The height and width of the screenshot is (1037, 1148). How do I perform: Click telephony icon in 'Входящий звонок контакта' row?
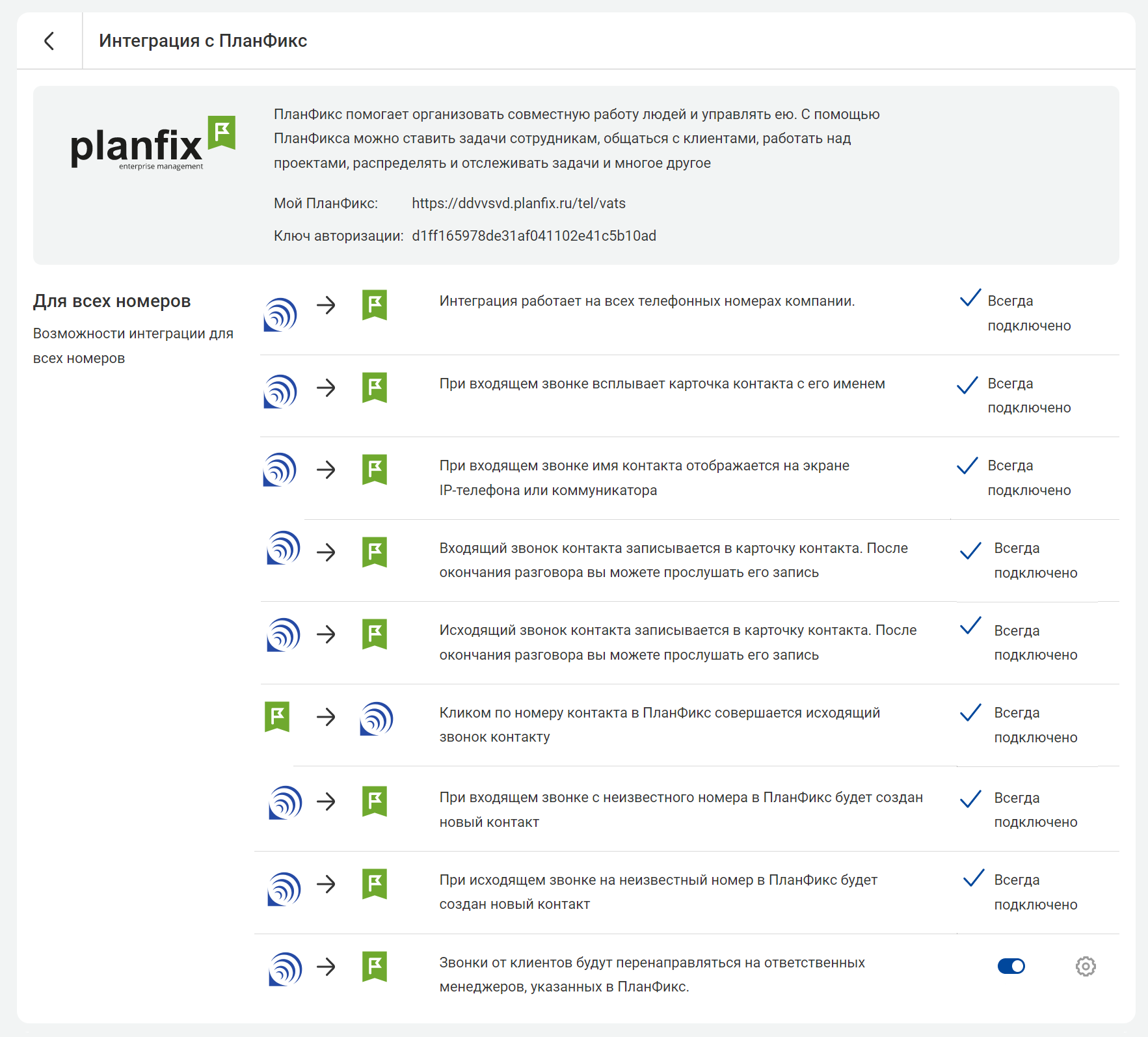(284, 547)
